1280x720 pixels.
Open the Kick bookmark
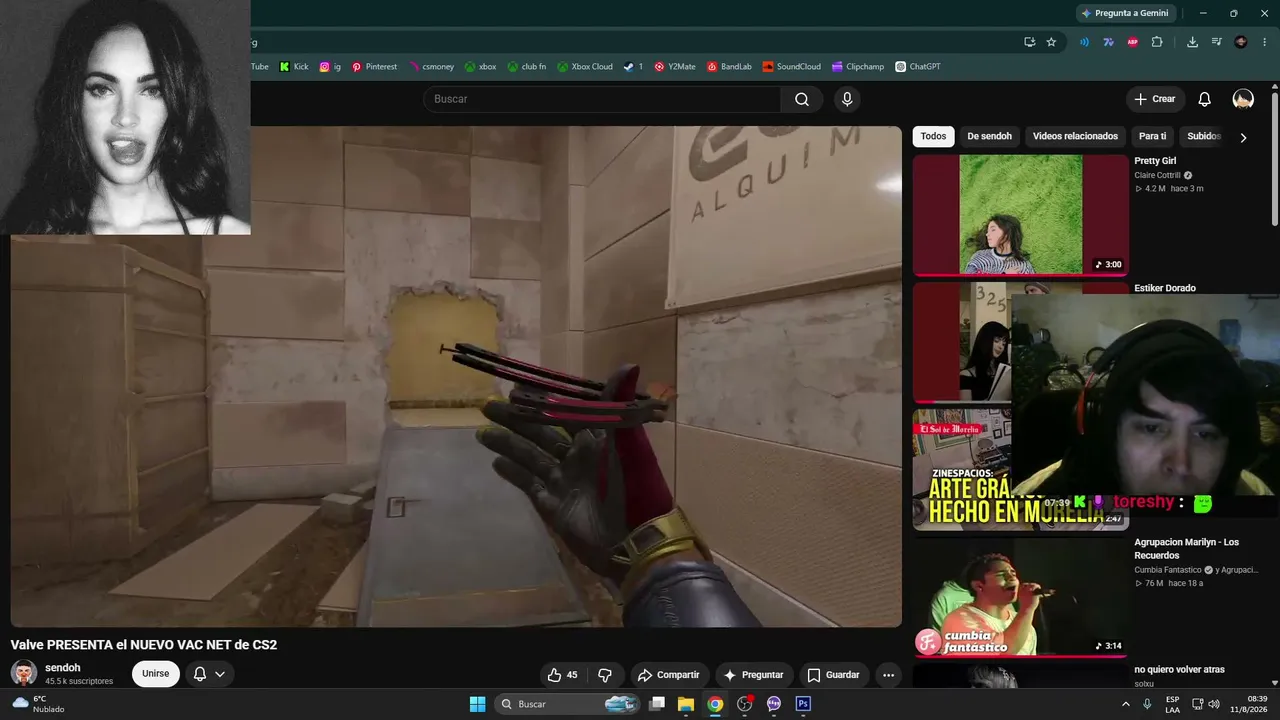coord(294,67)
